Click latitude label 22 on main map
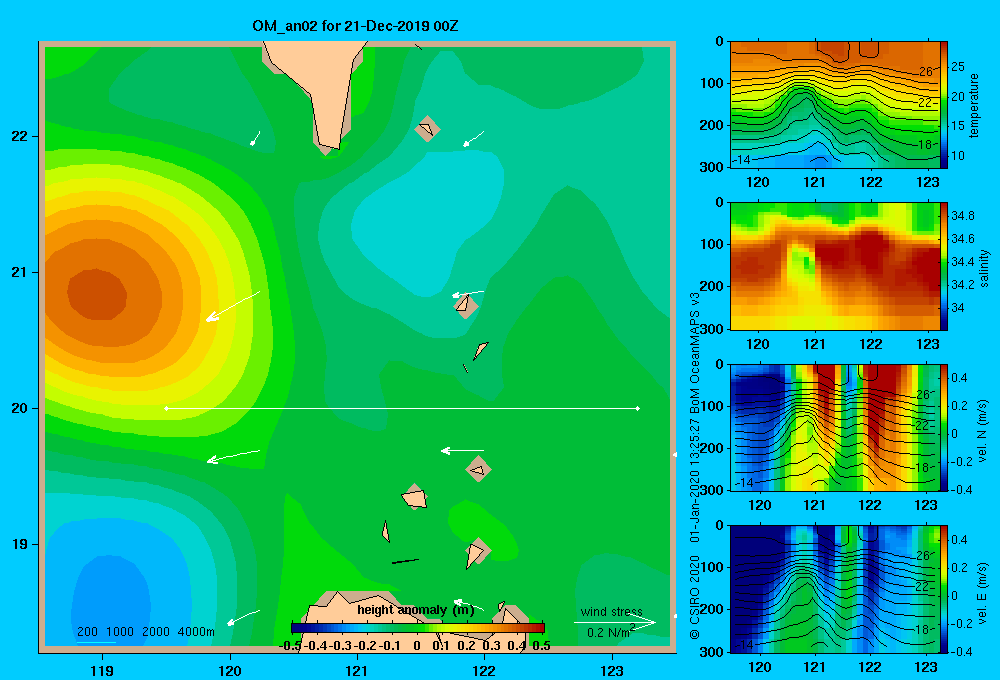The image size is (1000, 680). coord(20,136)
